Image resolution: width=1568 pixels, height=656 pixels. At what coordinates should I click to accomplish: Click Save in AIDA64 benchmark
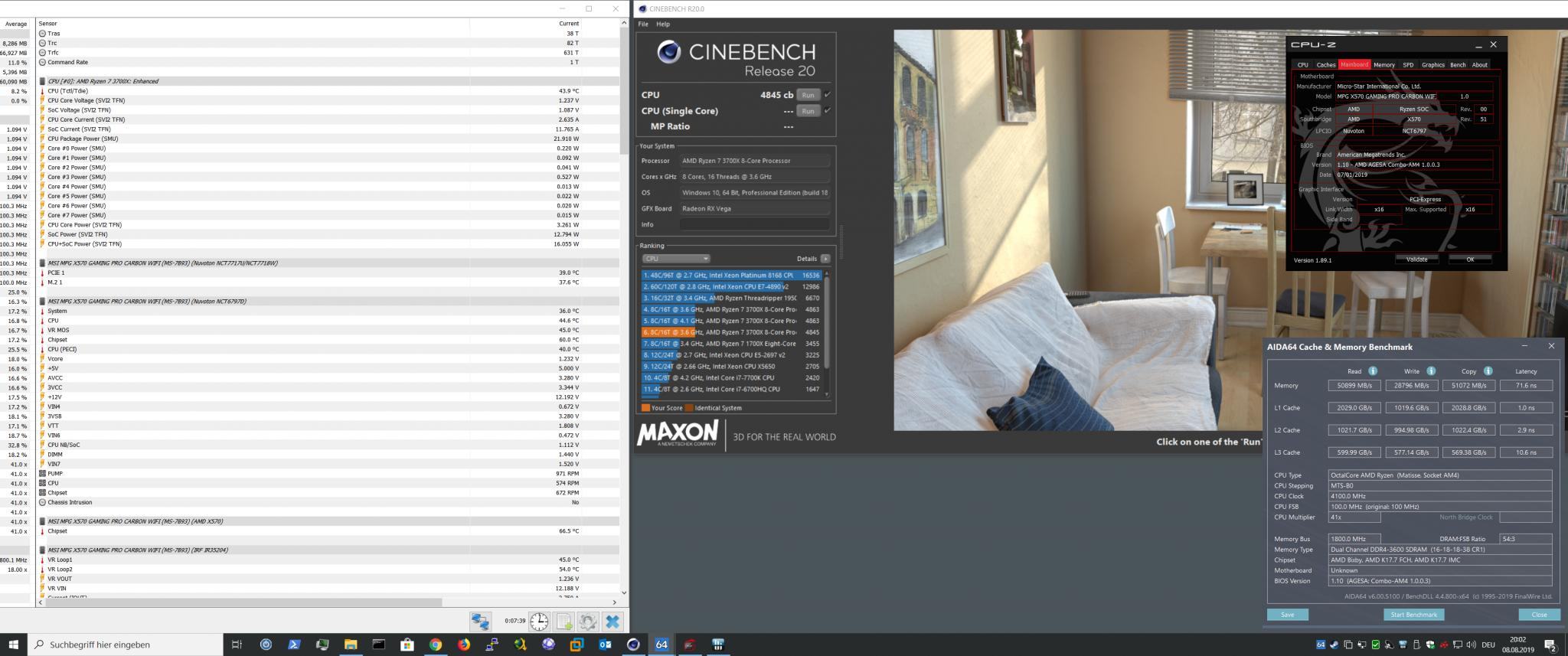click(x=1288, y=615)
